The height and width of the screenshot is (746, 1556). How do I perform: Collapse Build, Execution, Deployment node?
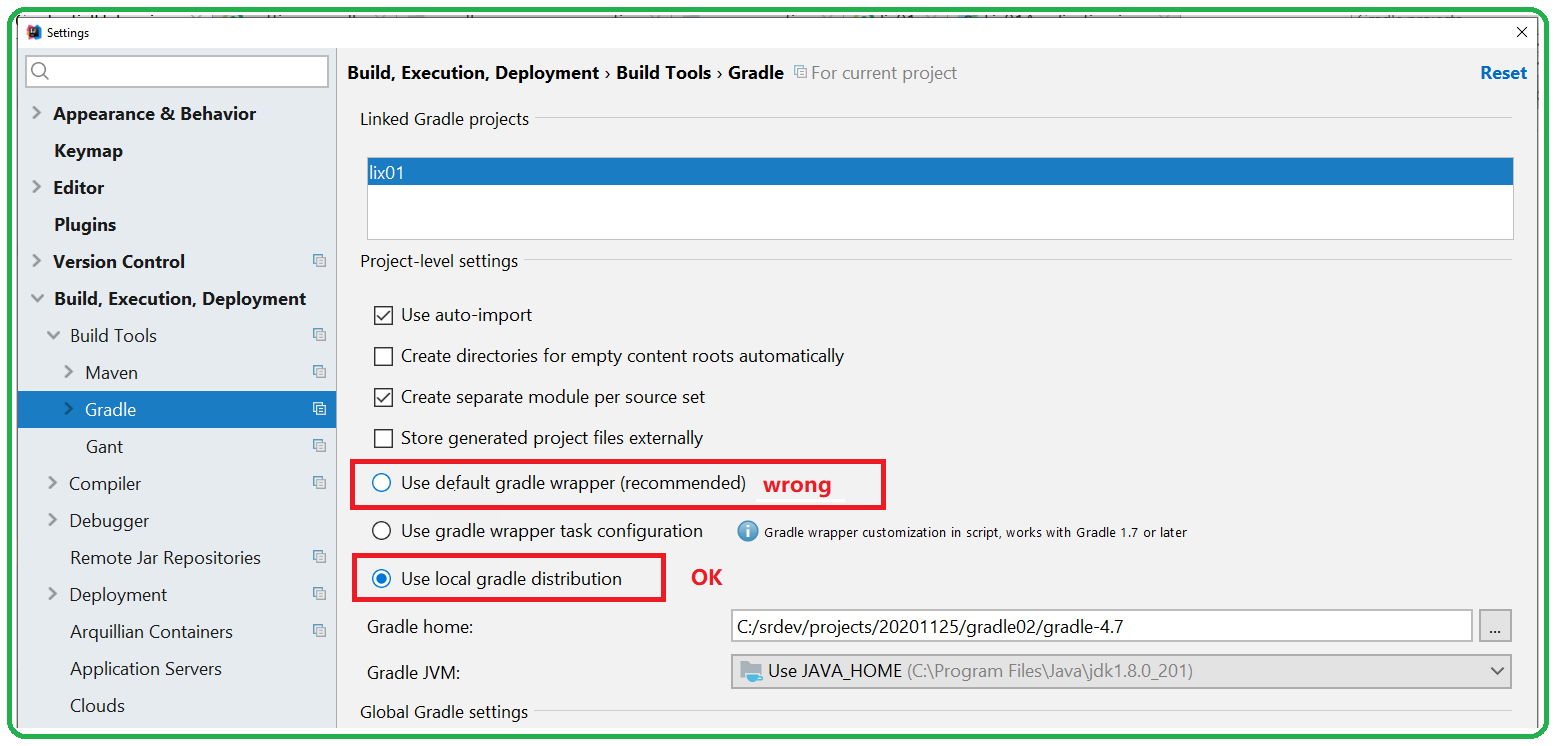pos(37,298)
